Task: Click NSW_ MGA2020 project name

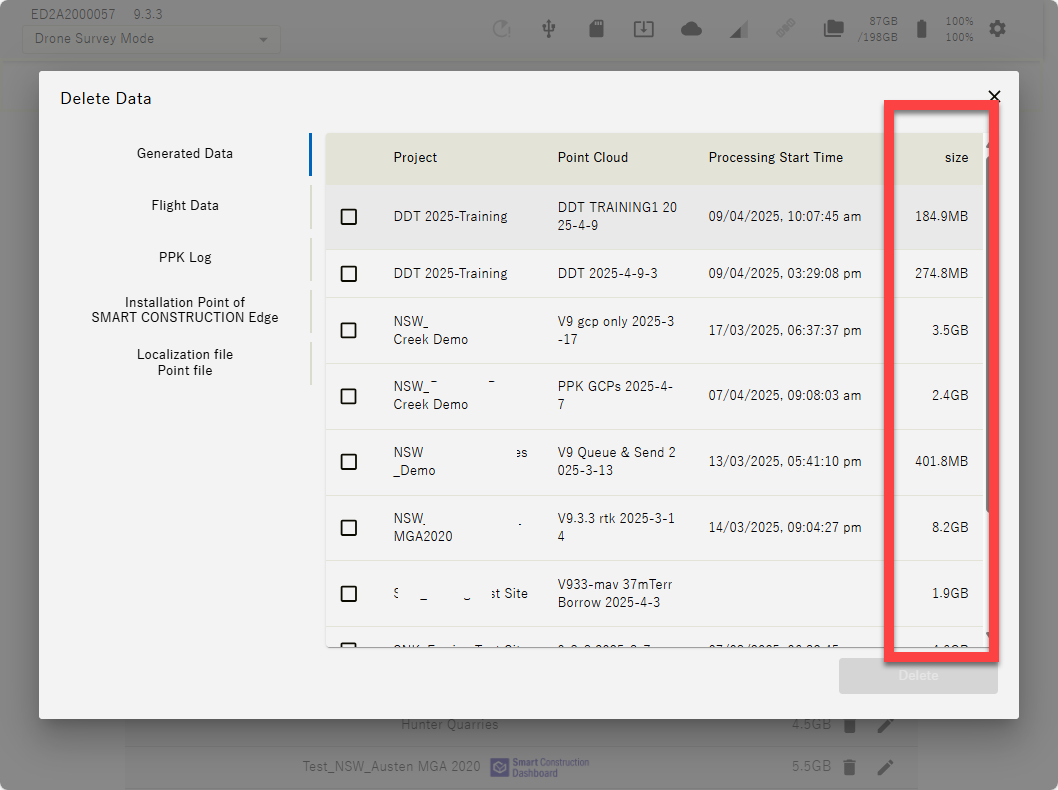Action: [423, 528]
